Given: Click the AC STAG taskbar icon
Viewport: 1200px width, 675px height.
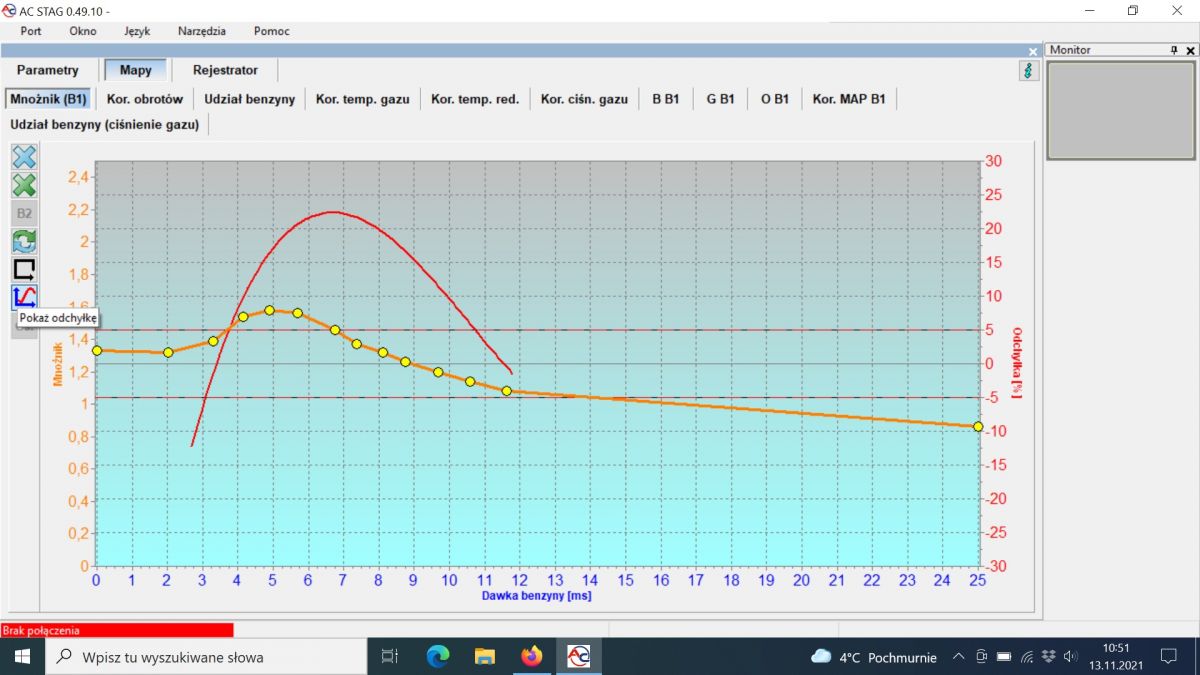Looking at the screenshot, I should [578, 657].
